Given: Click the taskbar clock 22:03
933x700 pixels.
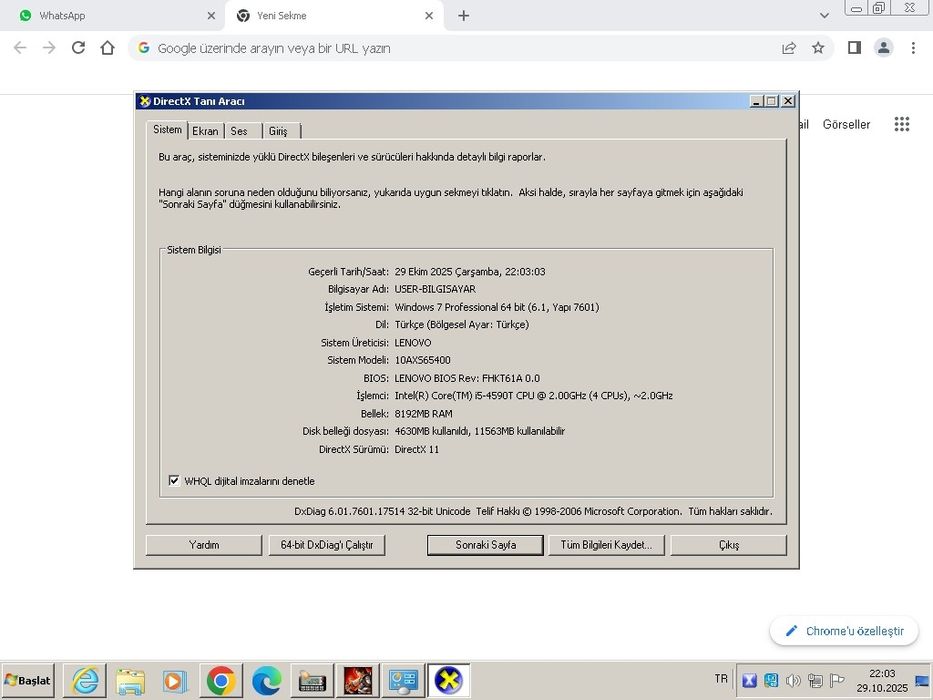Looking at the screenshot, I should tap(882, 674).
